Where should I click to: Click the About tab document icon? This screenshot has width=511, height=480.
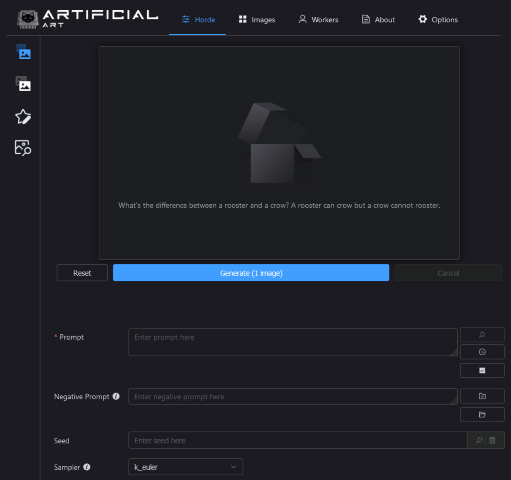tap(366, 19)
